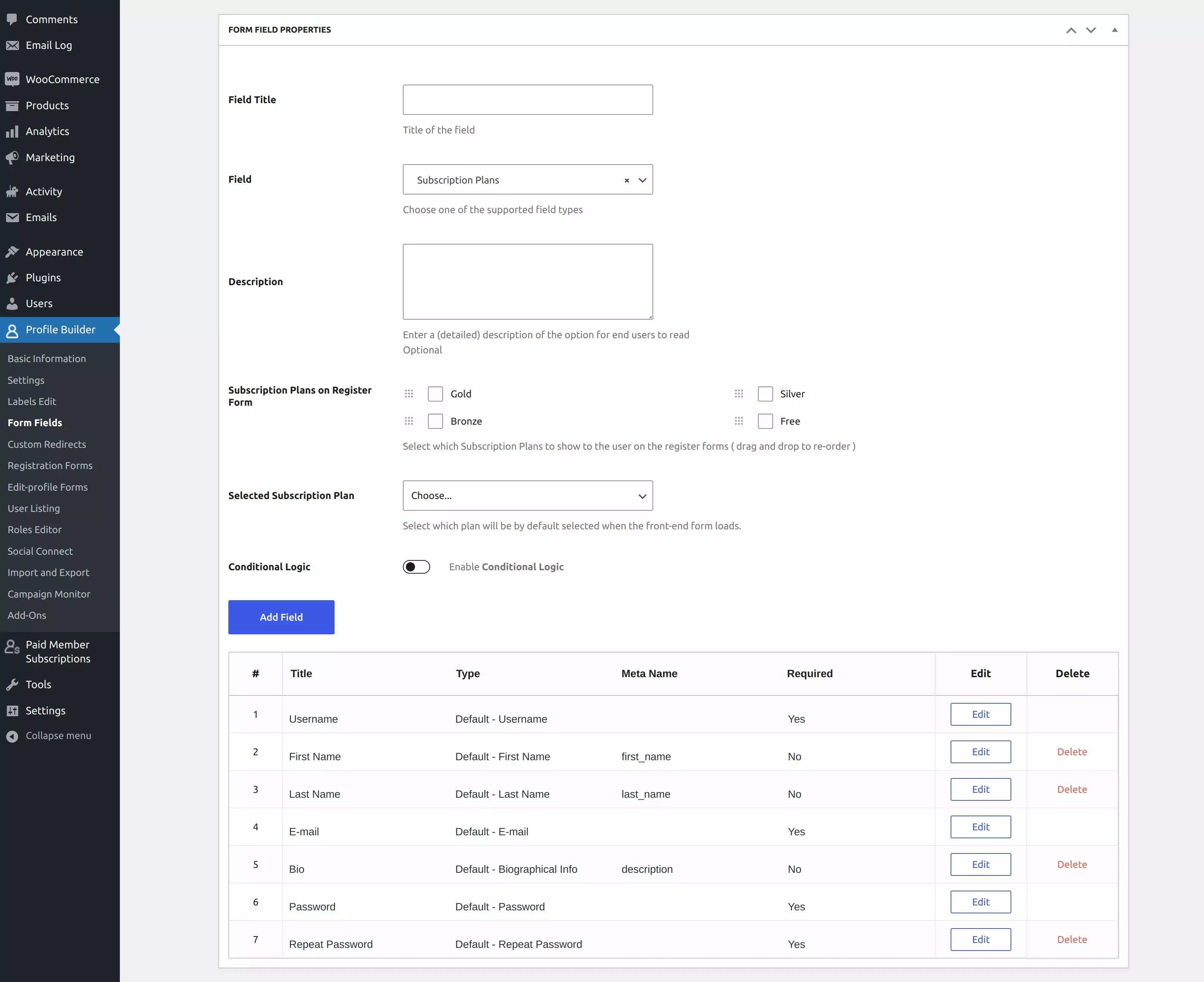The height and width of the screenshot is (982, 1204).
Task: Click the Field Title text input
Action: pos(527,100)
